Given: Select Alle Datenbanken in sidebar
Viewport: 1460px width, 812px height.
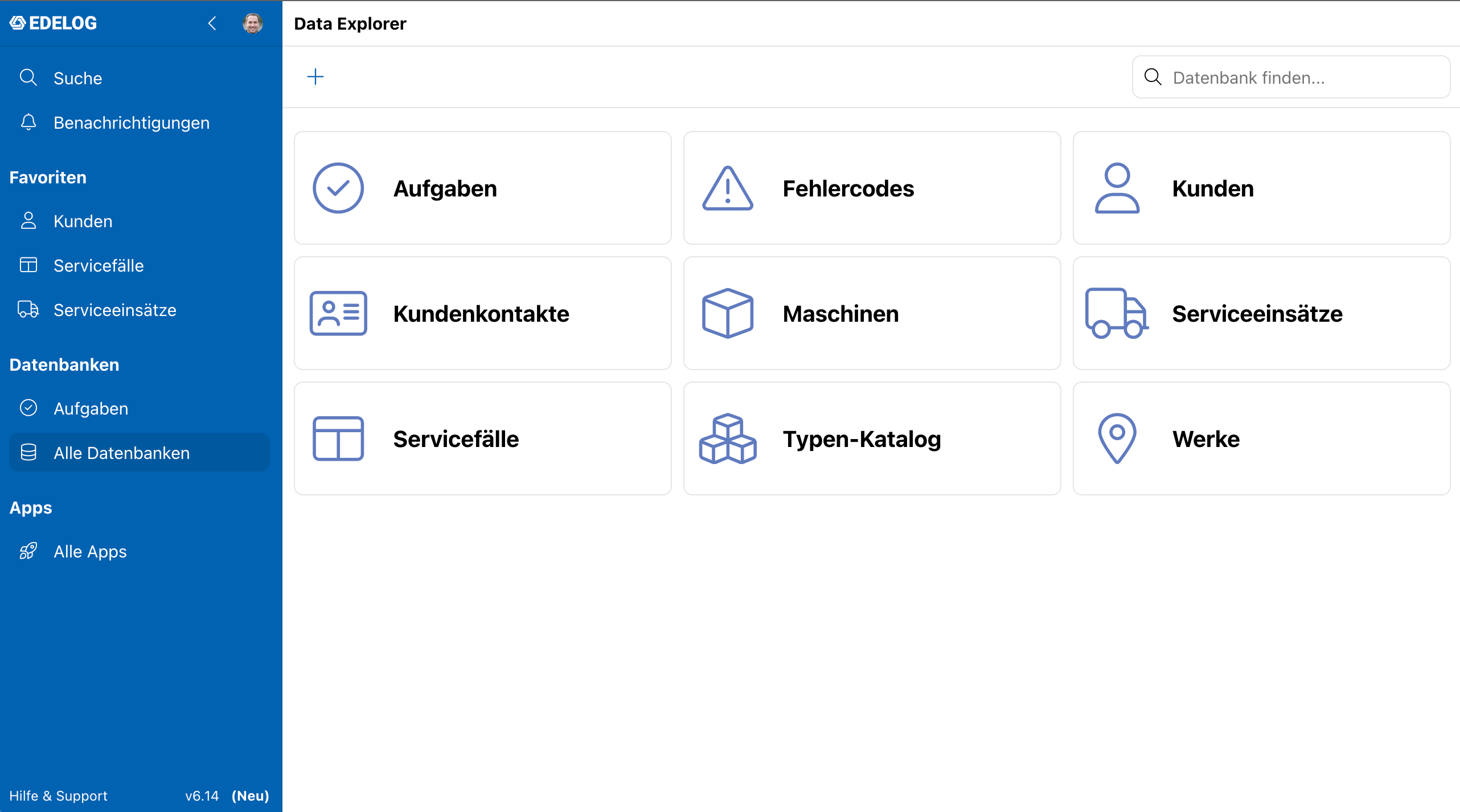Looking at the screenshot, I should coord(140,453).
